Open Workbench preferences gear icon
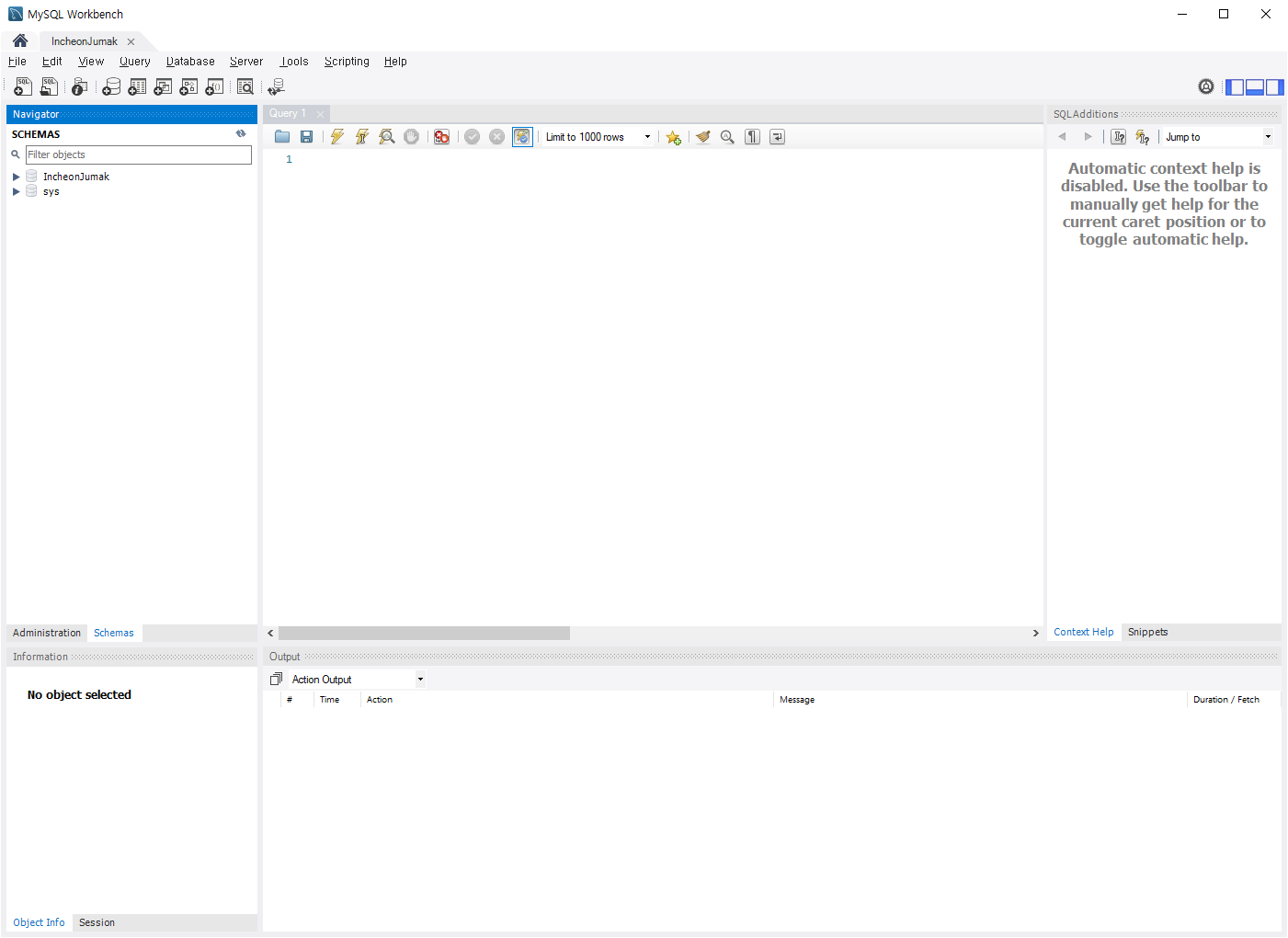The height and width of the screenshot is (938, 1288). (1206, 86)
